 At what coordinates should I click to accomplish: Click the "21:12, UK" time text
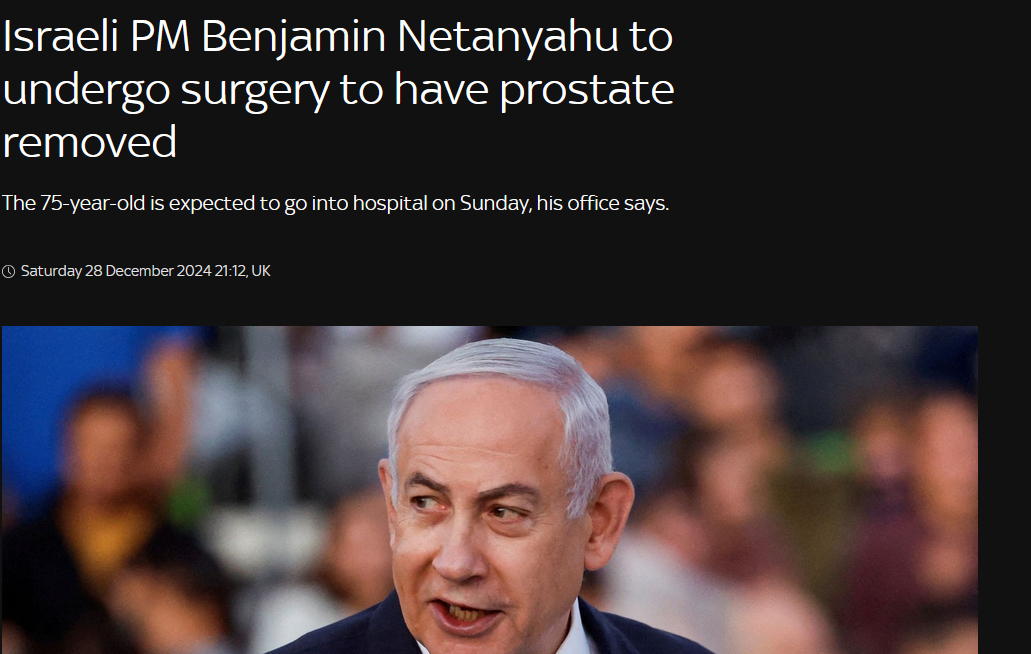243,271
